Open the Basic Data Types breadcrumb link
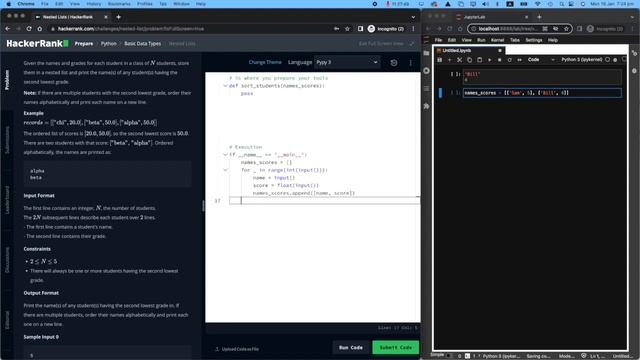The width and height of the screenshot is (640, 360). pos(142,44)
